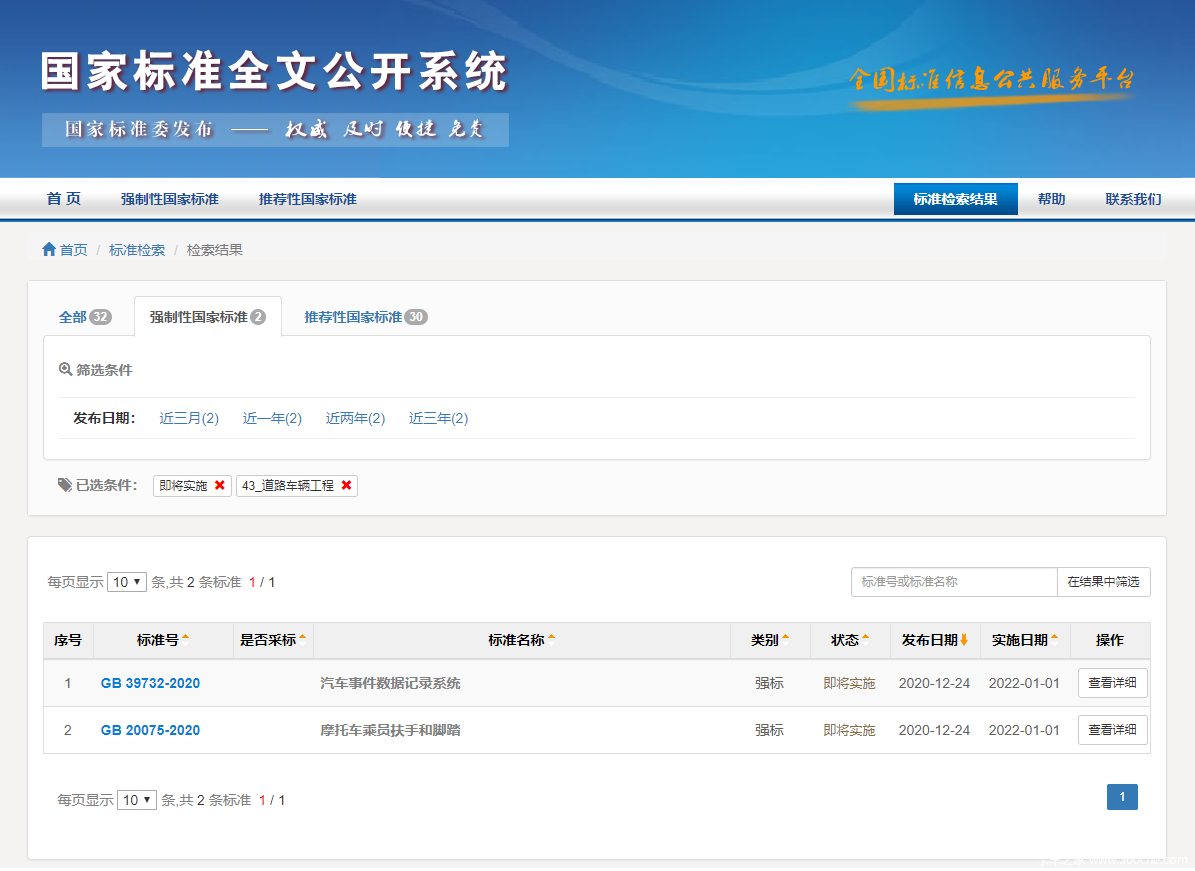The image size is (1195, 871).
Task: View details for GB 39732-2020
Action: pos(1112,683)
